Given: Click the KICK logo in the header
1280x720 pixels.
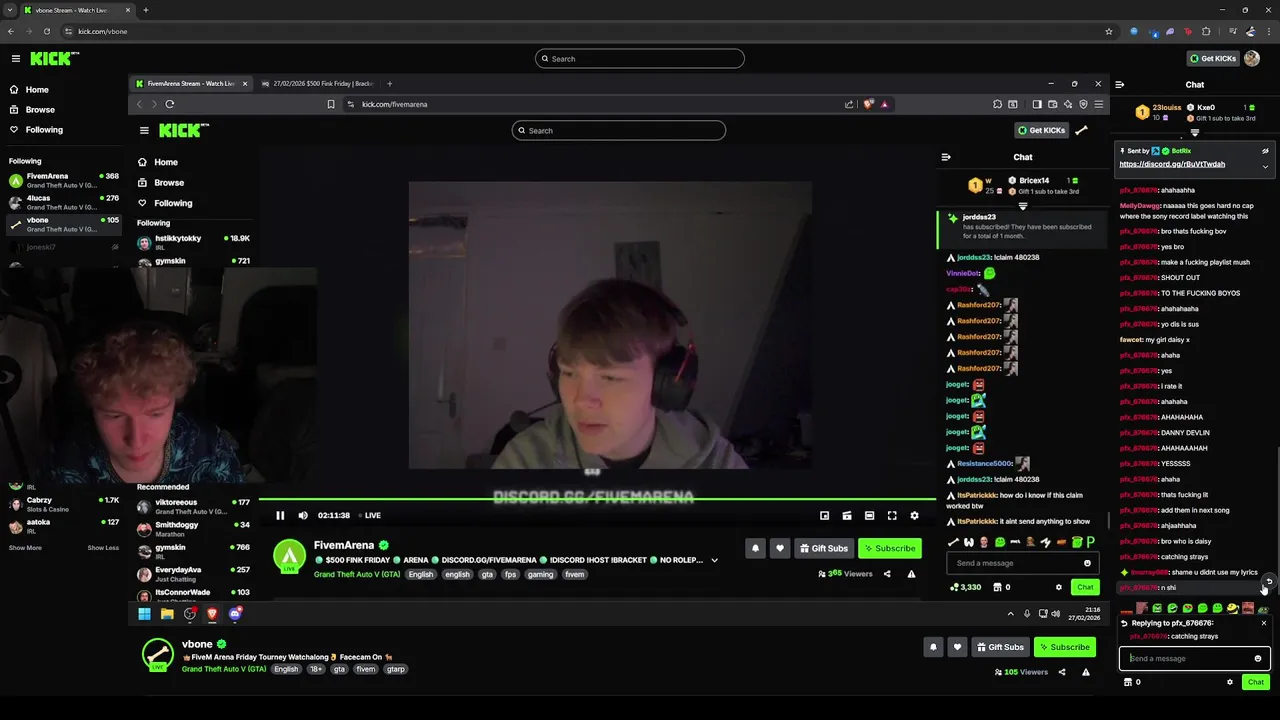Looking at the screenshot, I should click(55, 59).
